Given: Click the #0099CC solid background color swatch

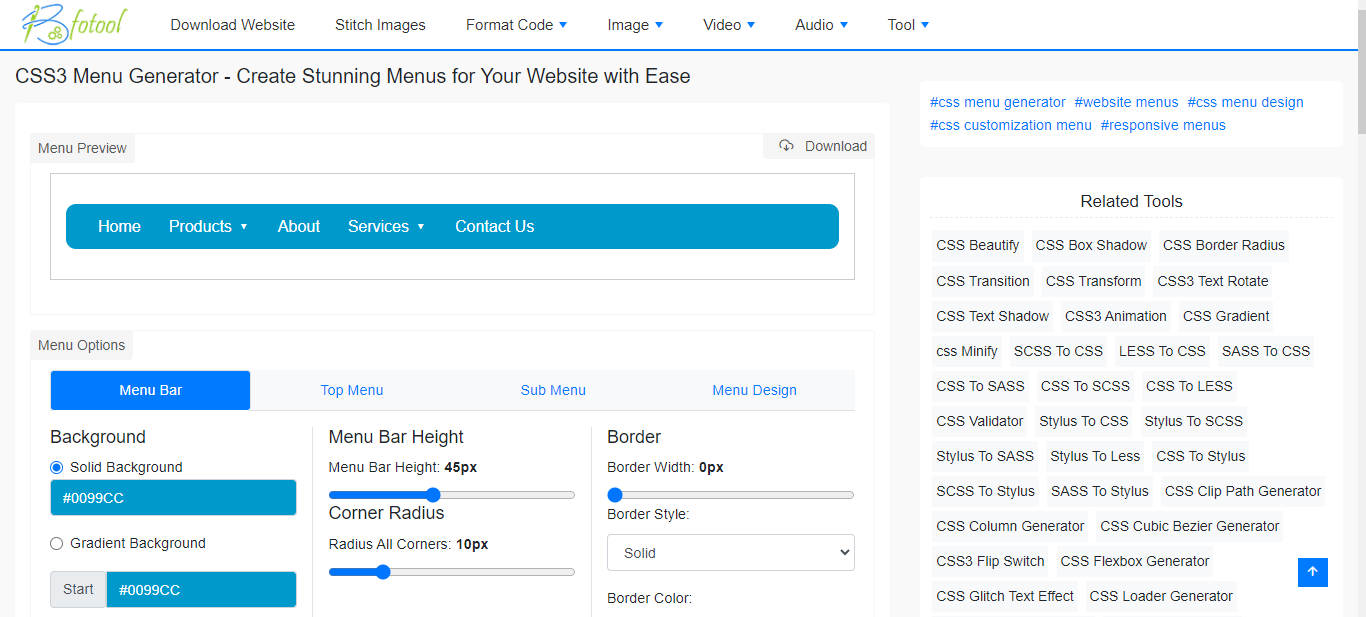Looking at the screenshot, I should point(173,497).
